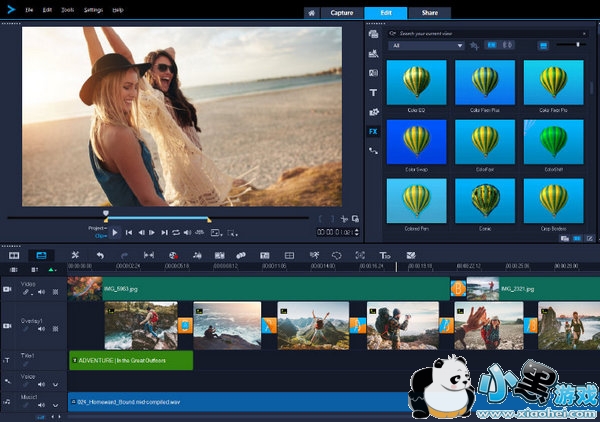Open the Tools menu
The width and height of the screenshot is (600, 422).
tap(67, 9)
